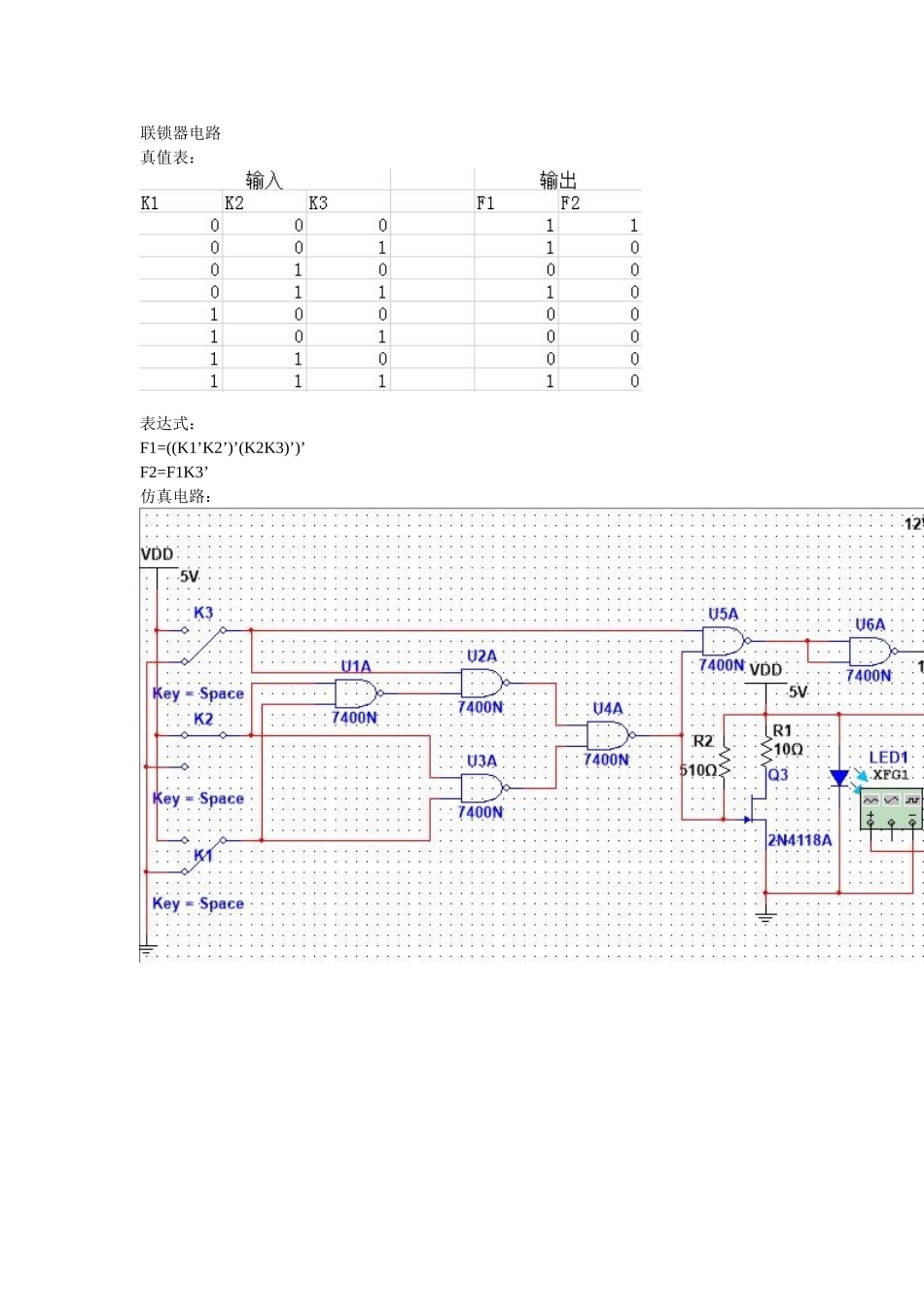Open the XFG1 function generator instrument
The height and width of the screenshot is (1307, 924).
891,809
